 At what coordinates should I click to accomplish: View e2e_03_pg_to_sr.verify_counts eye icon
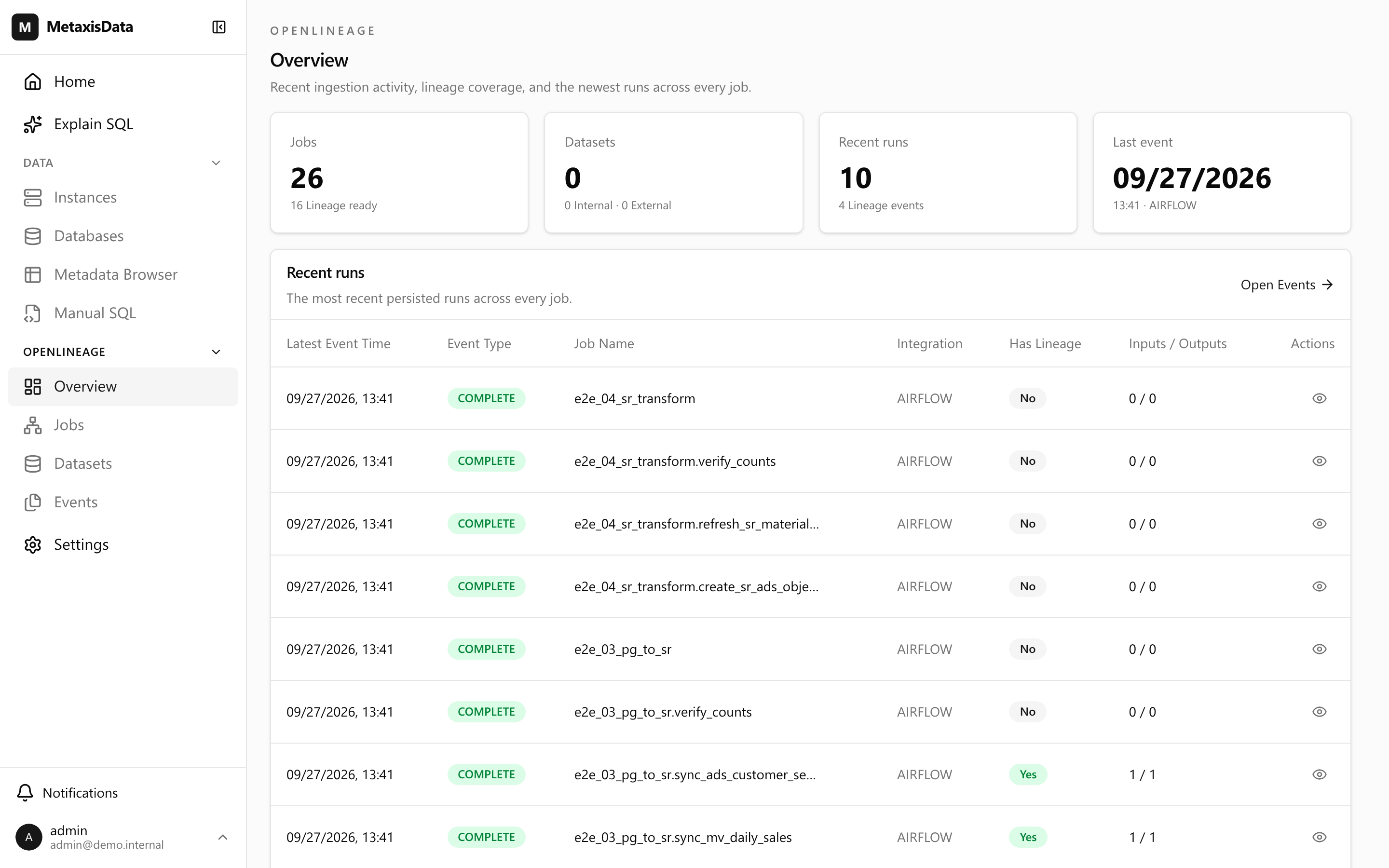[x=1319, y=712]
